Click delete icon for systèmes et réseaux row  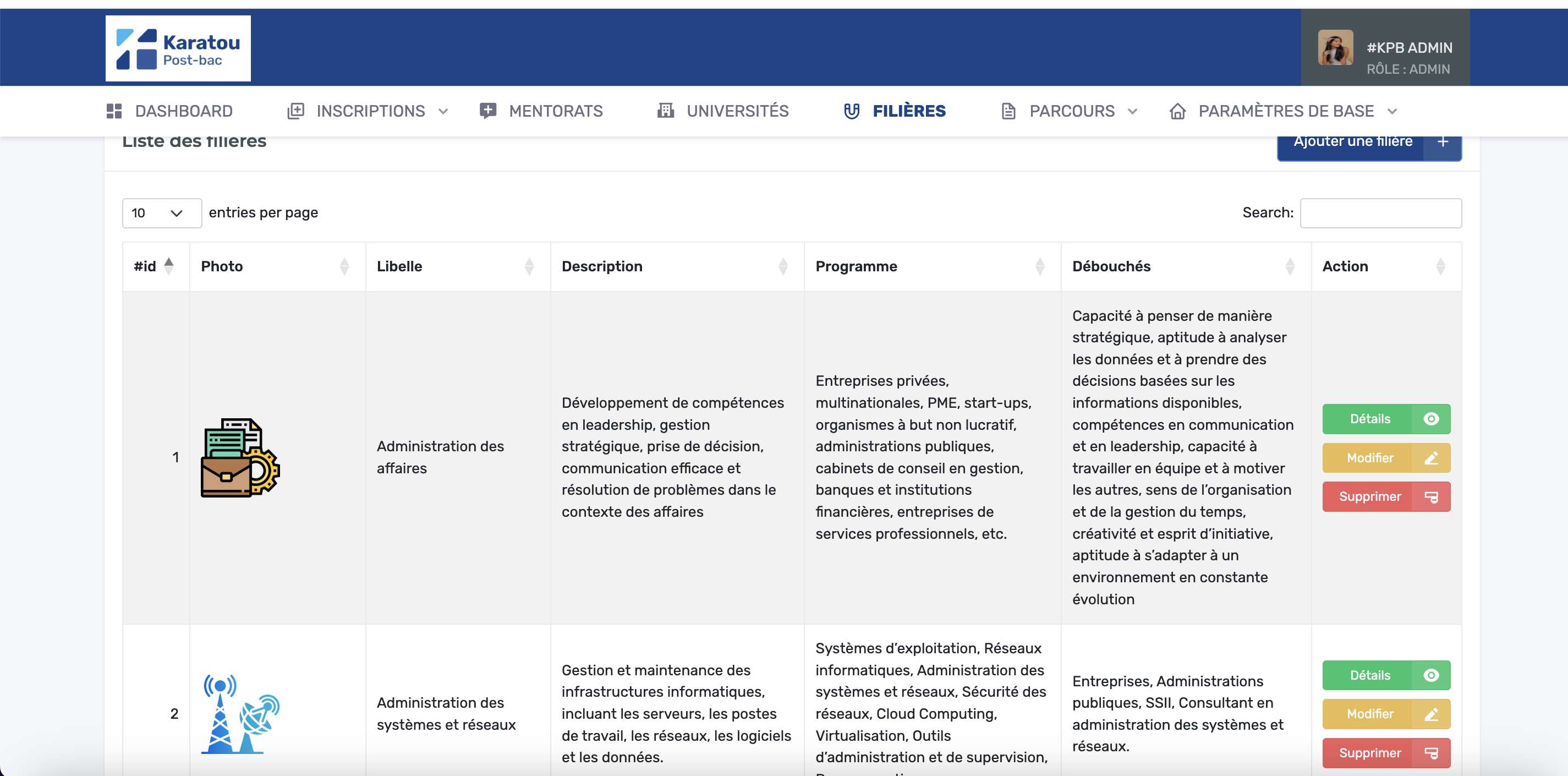coord(1431,753)
